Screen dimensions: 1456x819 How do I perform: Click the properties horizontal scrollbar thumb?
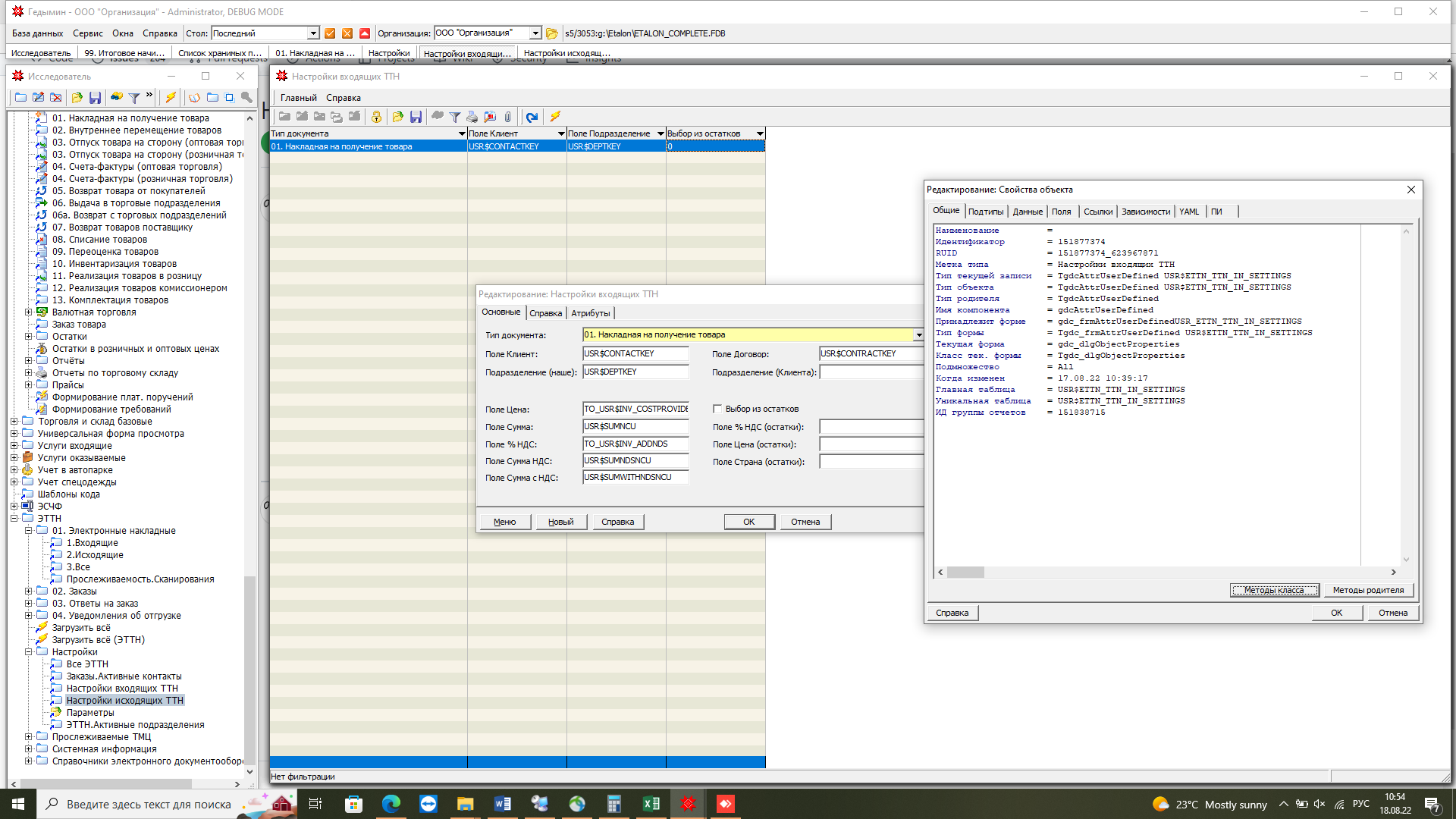[965, 573]
